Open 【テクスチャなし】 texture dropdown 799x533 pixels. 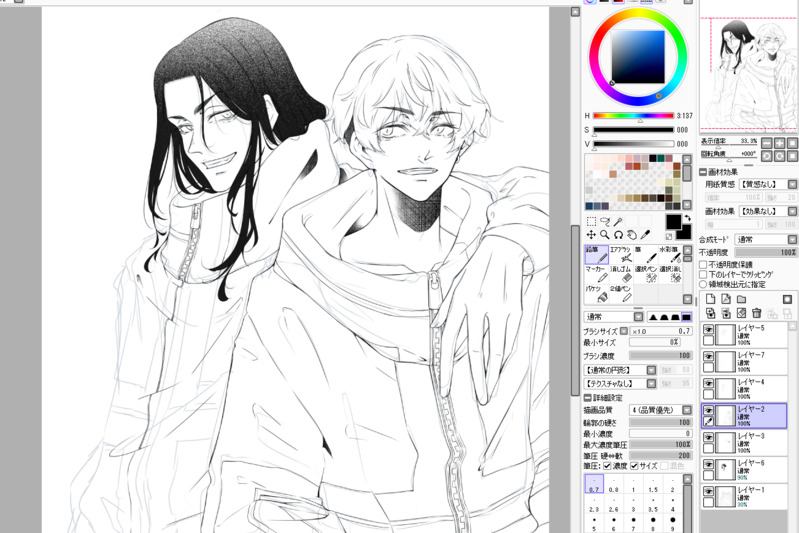pyautogui.click(x=620, y=384)
